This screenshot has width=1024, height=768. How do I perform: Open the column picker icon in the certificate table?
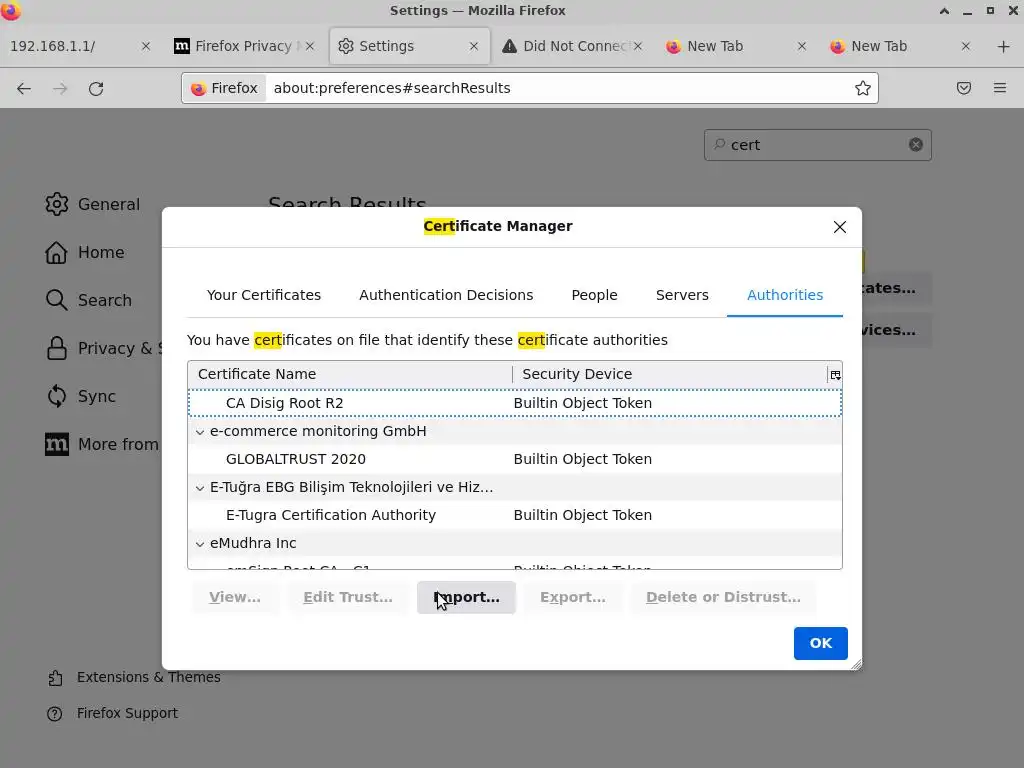click(835, 375)
